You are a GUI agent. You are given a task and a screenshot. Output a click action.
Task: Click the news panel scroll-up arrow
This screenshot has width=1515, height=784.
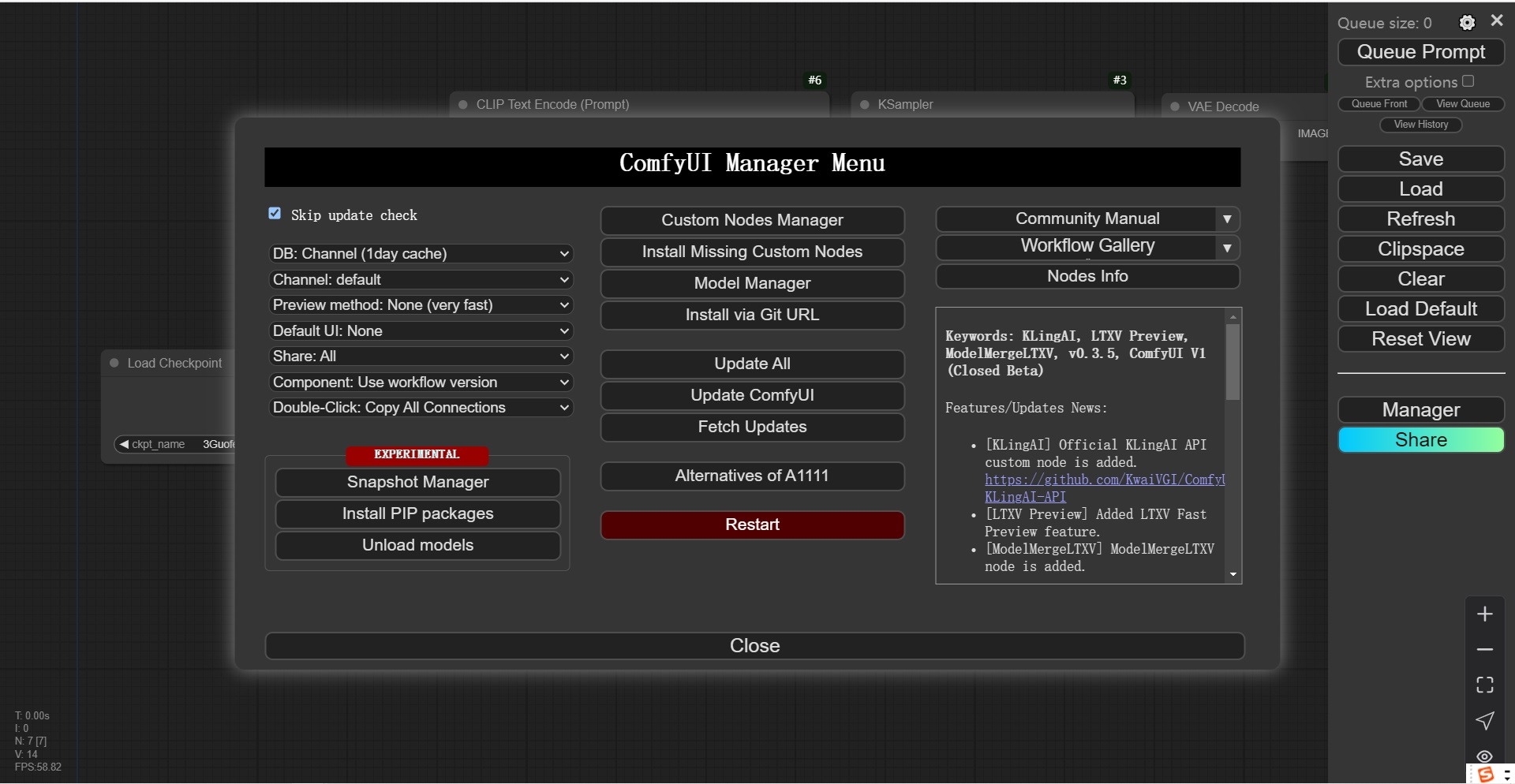pos(1233,316)
